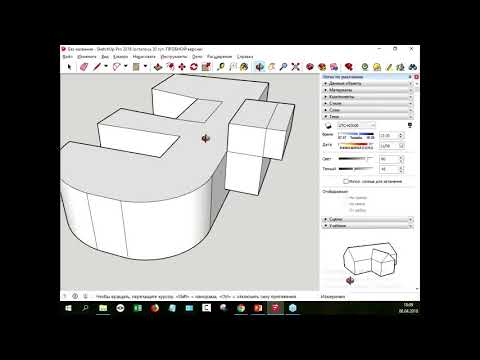This screenshot has height=360, width=480.
Task: Toggle the На земле checkbox
Action: coord(347,204)
